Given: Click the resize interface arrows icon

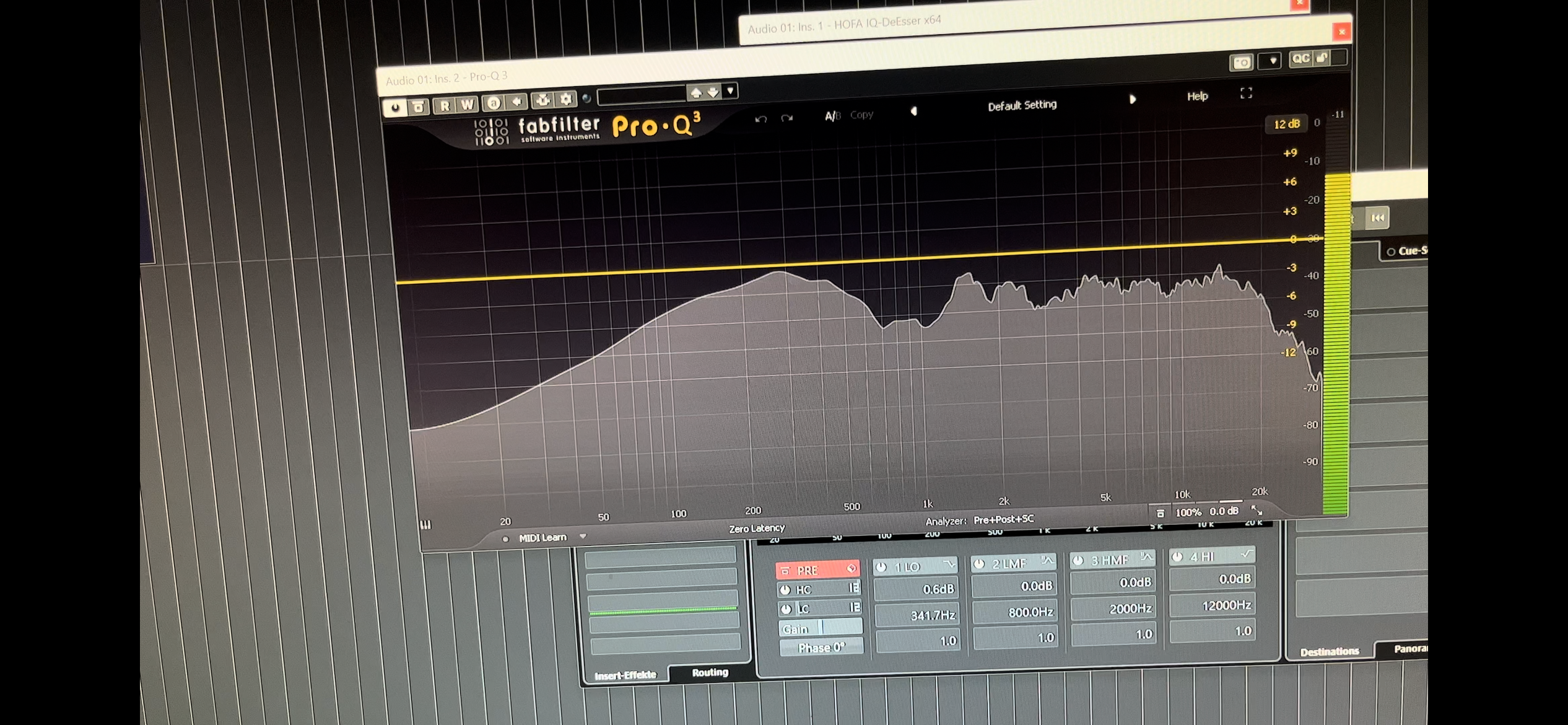Looking at the screenshot, I should (1257, 510).
